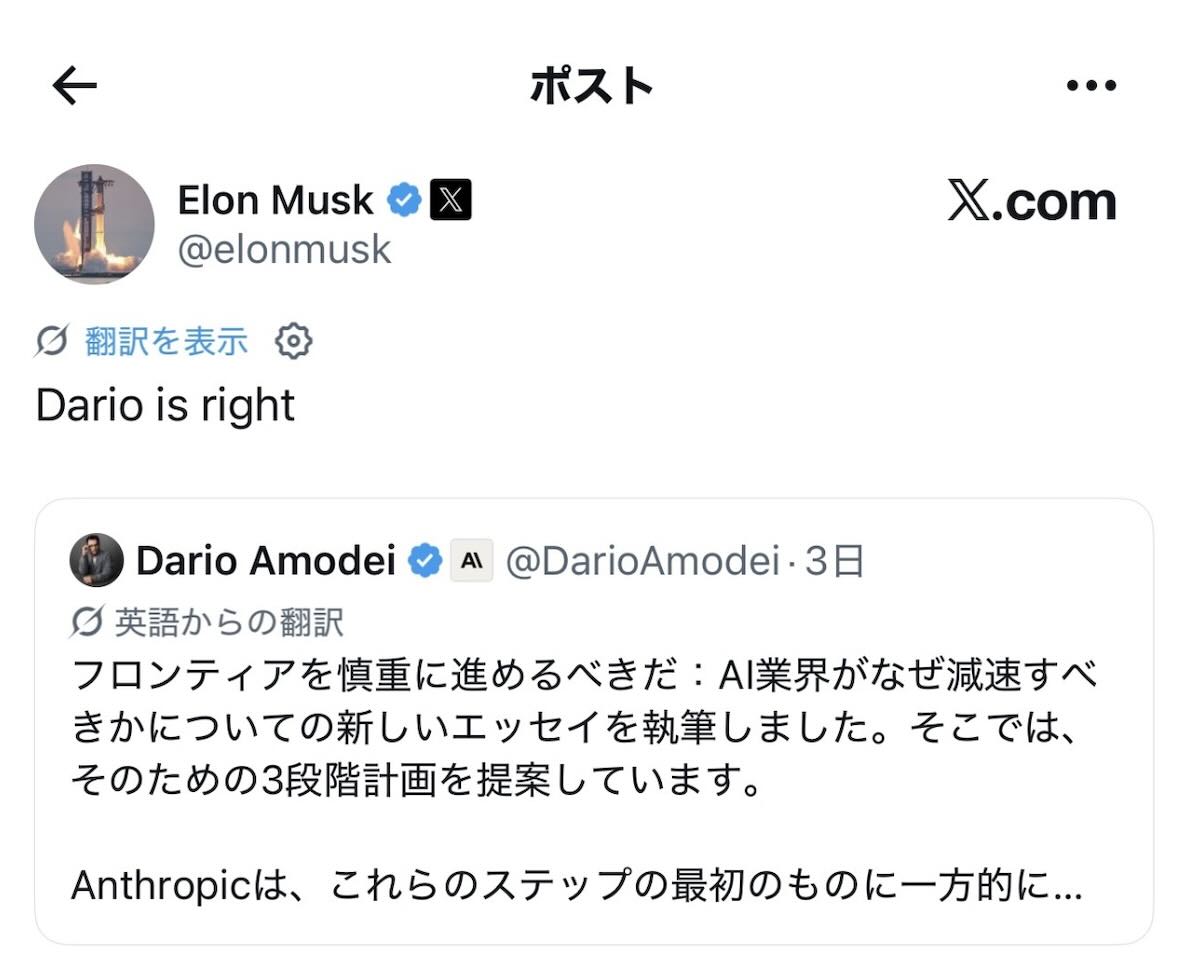
Task: Go back using the left arrow
Action: 75,87
